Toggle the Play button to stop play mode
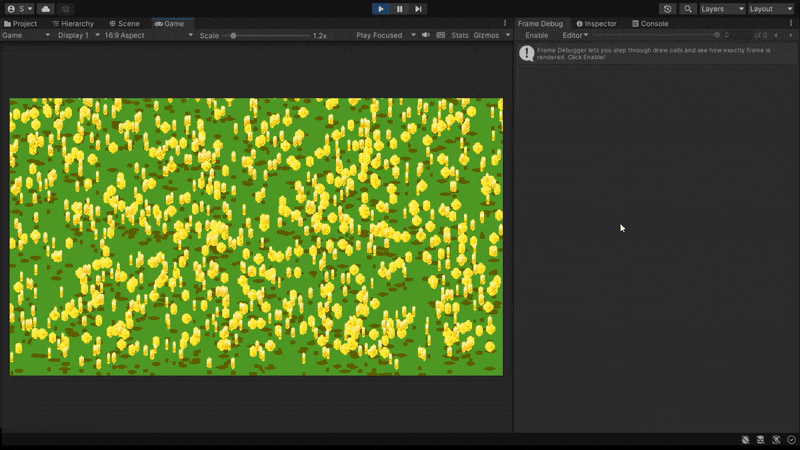This screenshot has height=450, width=800. click(380, 9)
